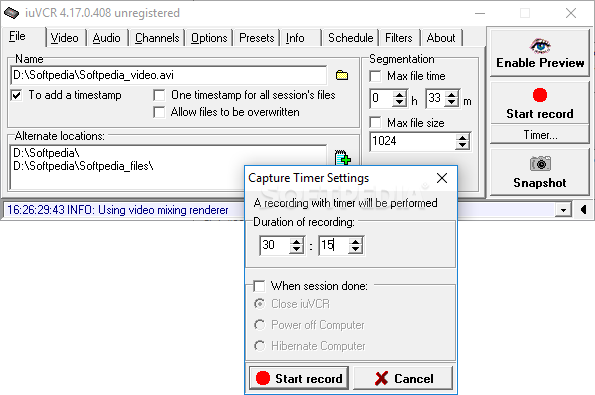Open the Channels tab
This screenshot has width=595, height=395.
[157, 38]
